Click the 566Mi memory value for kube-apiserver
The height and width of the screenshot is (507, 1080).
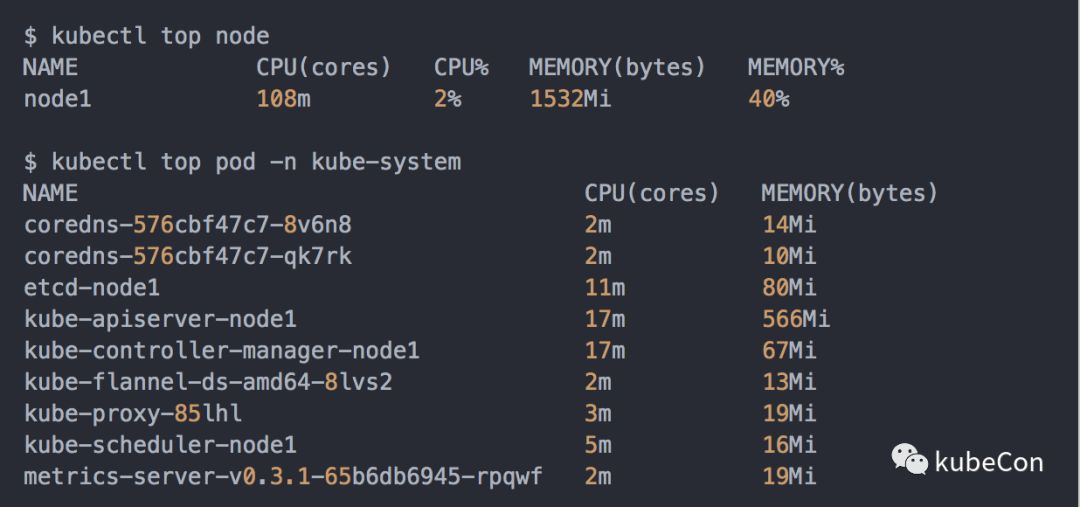pyautogui.click(x=796, y=319)
